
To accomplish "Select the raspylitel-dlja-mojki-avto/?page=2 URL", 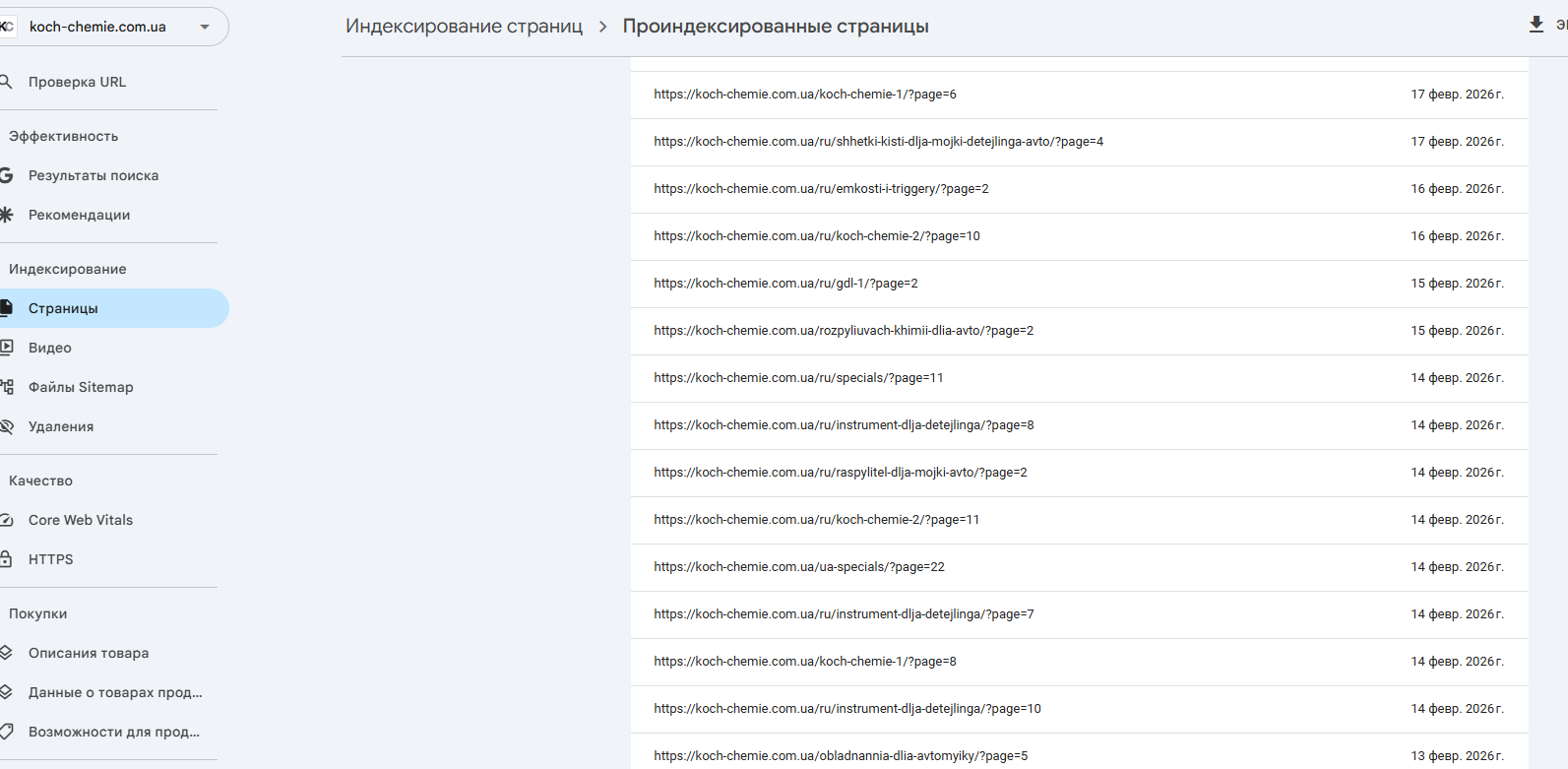I will [841, 473].
